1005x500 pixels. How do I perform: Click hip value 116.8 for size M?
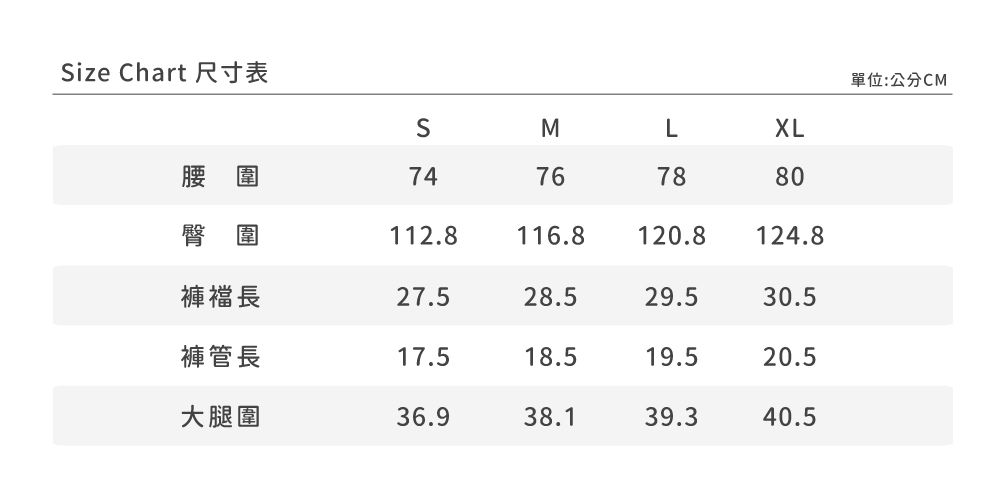(x=550, y=236)
